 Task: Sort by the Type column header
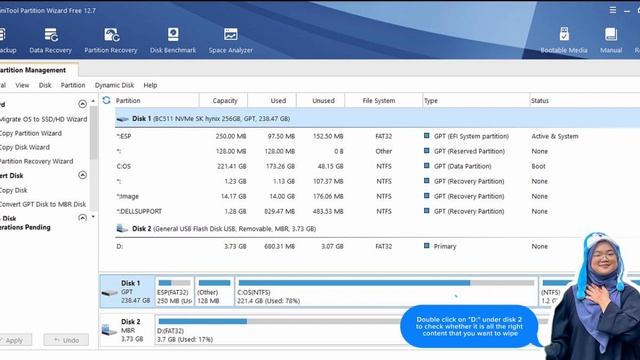coord(476,100)
